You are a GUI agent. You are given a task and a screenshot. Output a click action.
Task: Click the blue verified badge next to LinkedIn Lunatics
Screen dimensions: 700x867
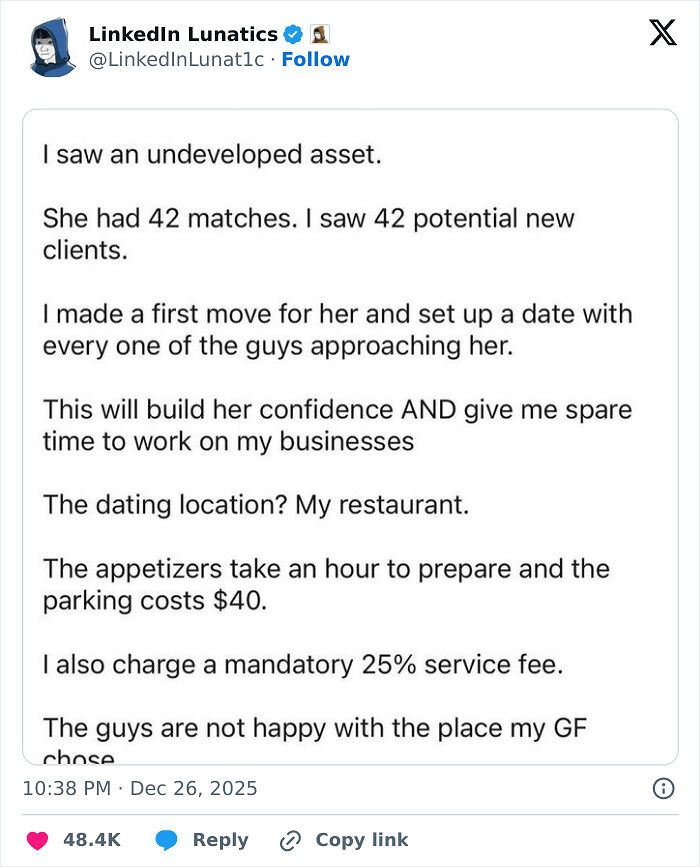pos(291,33)
